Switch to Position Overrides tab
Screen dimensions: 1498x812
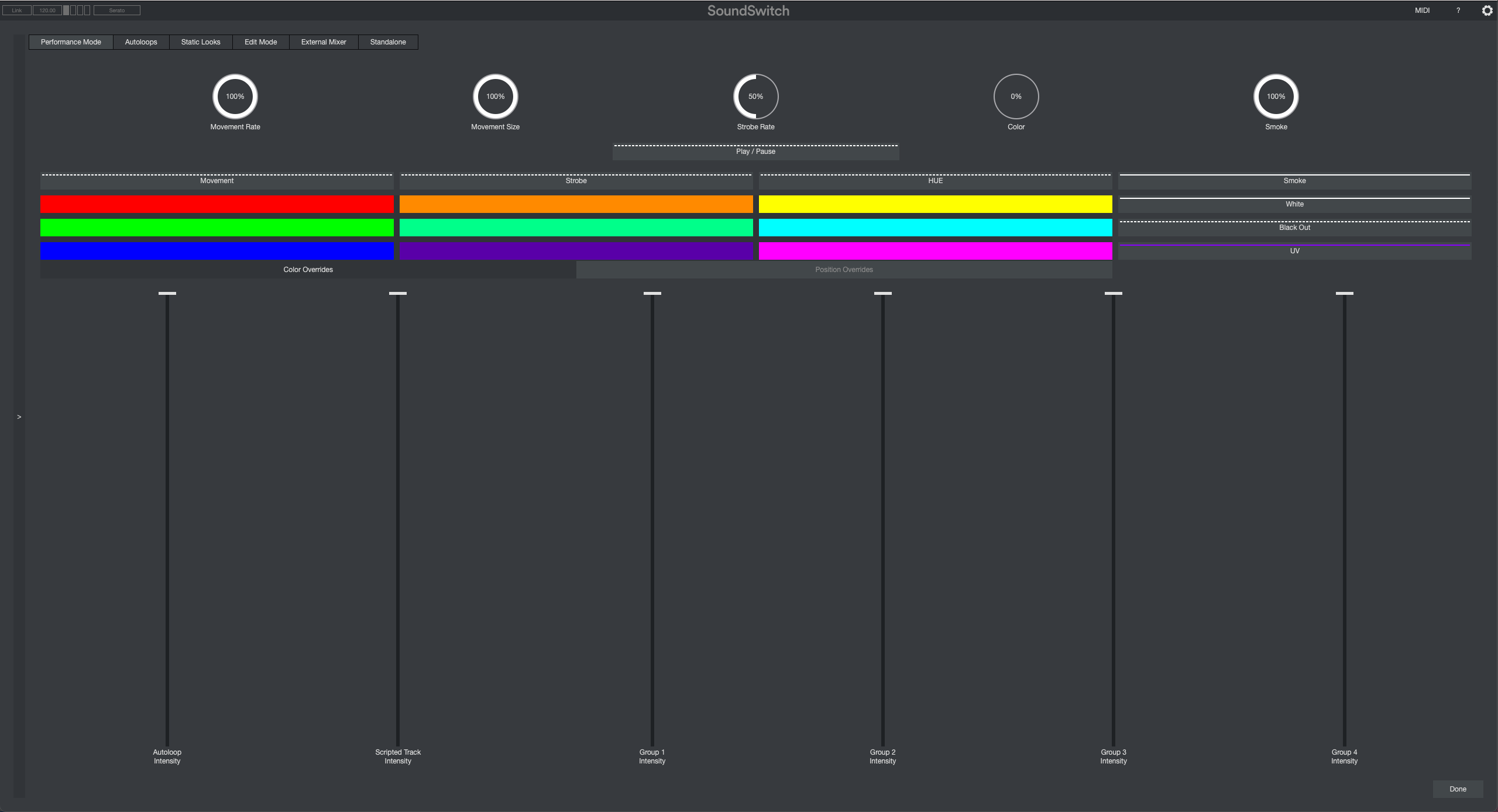(844, 270)
